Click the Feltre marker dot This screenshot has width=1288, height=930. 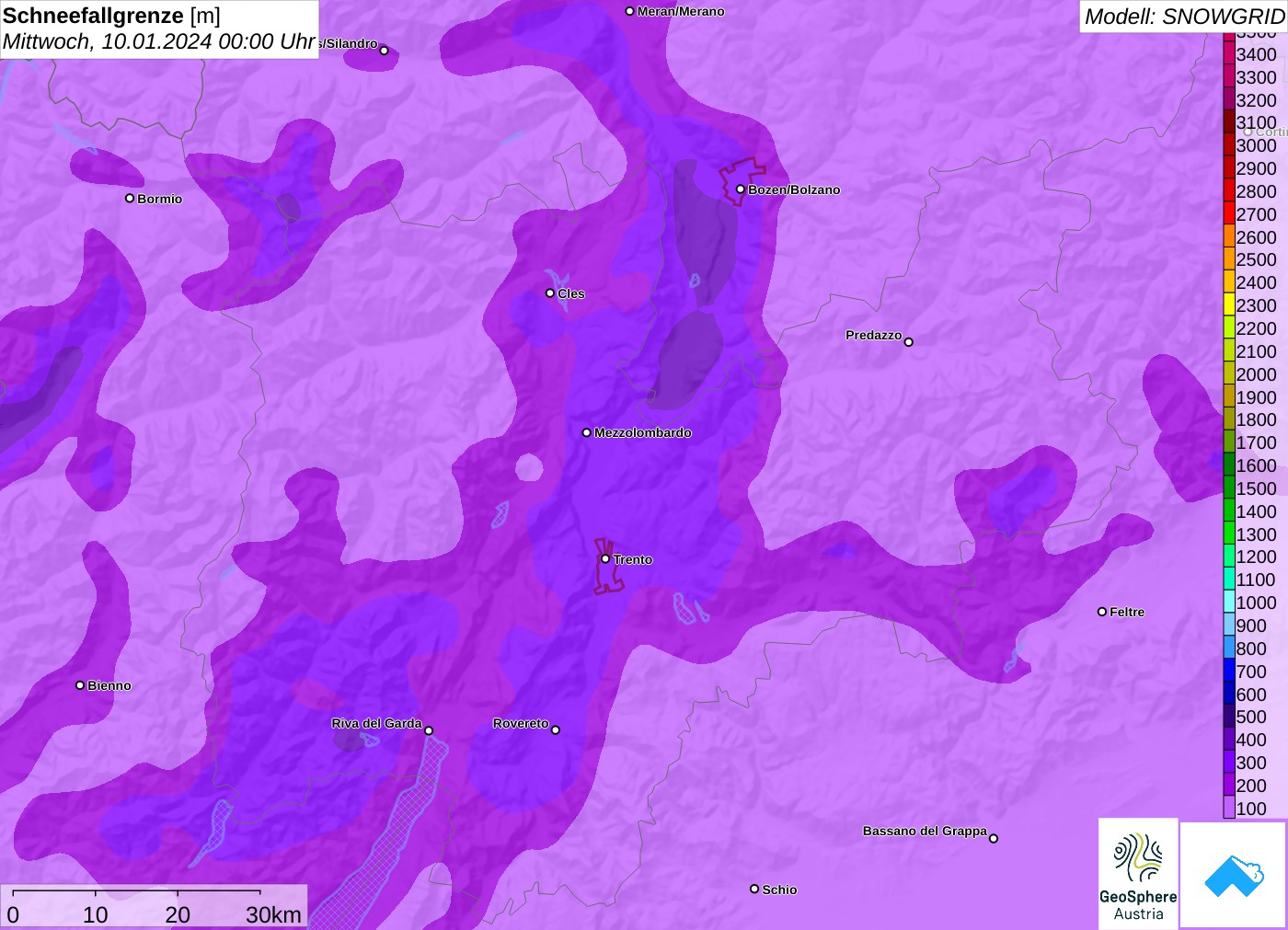(x=1102, y=611)
